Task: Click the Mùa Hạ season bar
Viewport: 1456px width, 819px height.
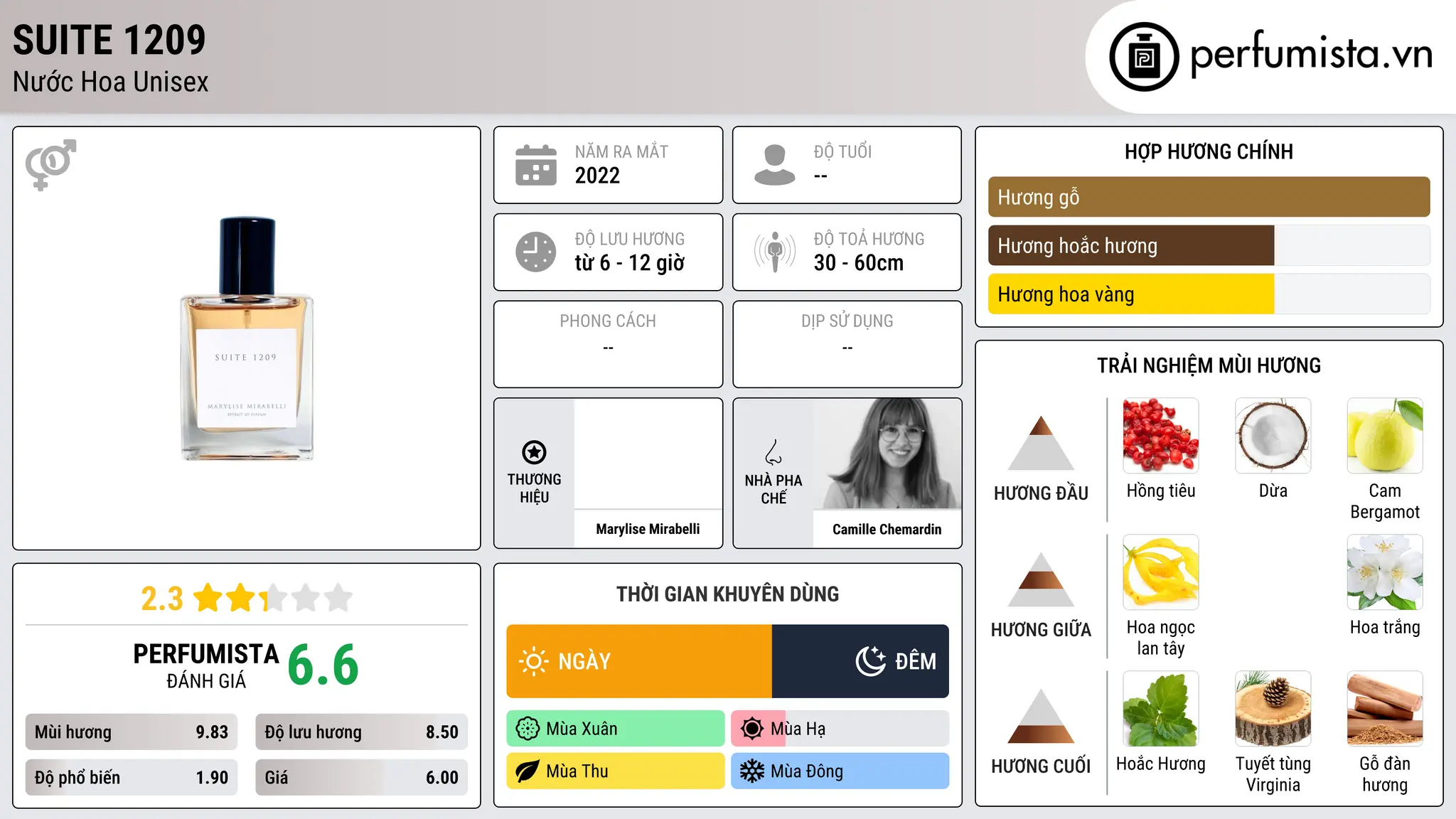Action: [840, 729]
